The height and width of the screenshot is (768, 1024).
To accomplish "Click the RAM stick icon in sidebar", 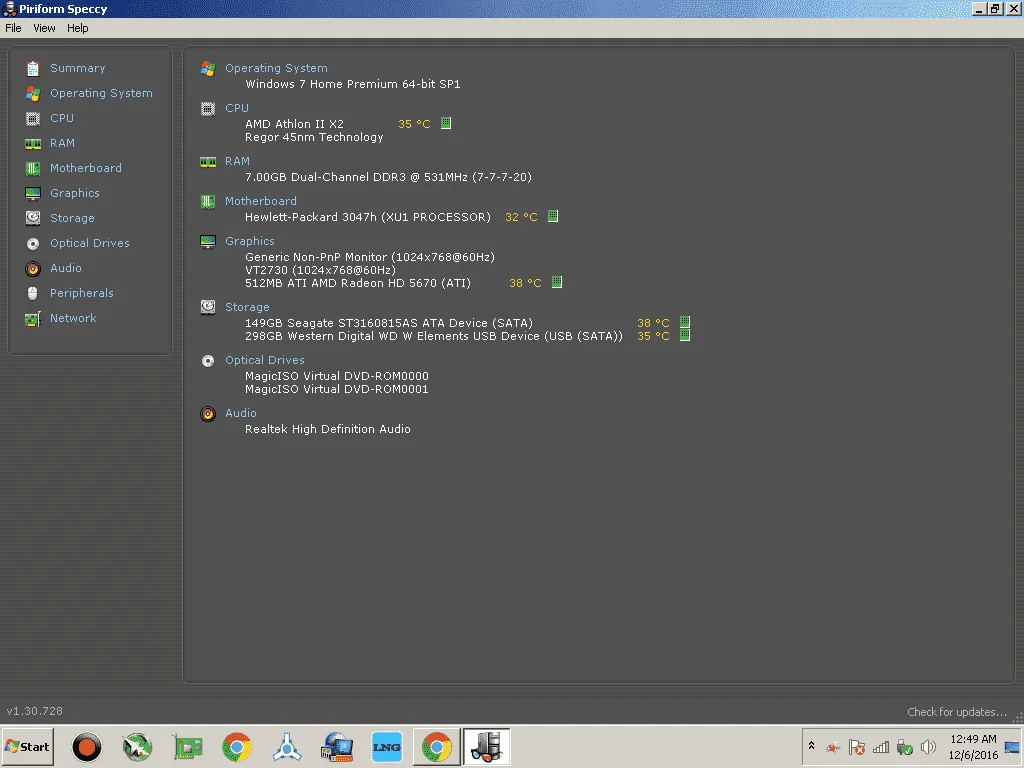I will tap(33, 144).
